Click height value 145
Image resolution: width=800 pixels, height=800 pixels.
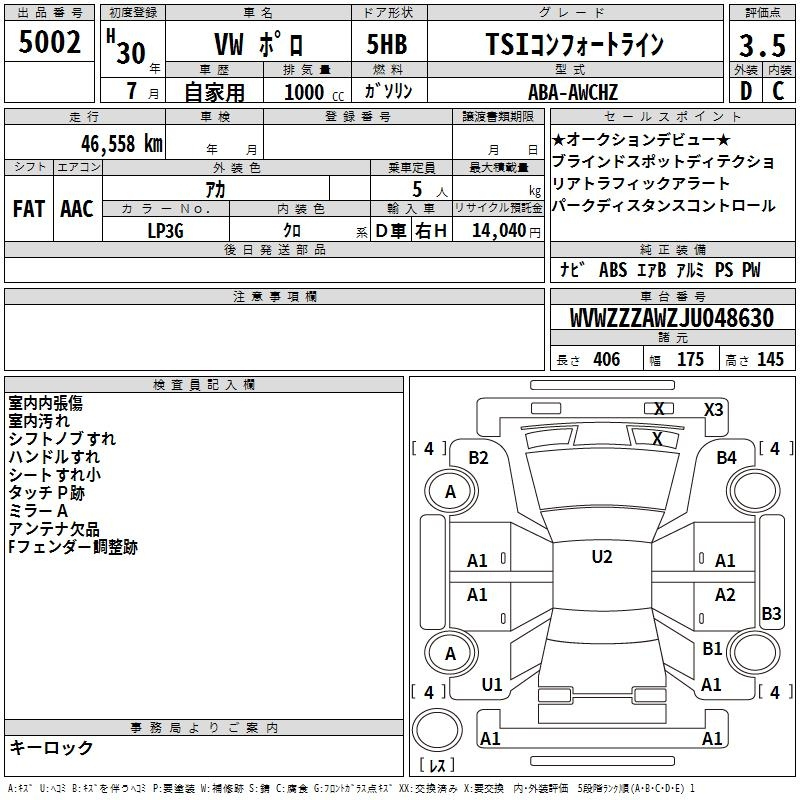tap(770, 359)
